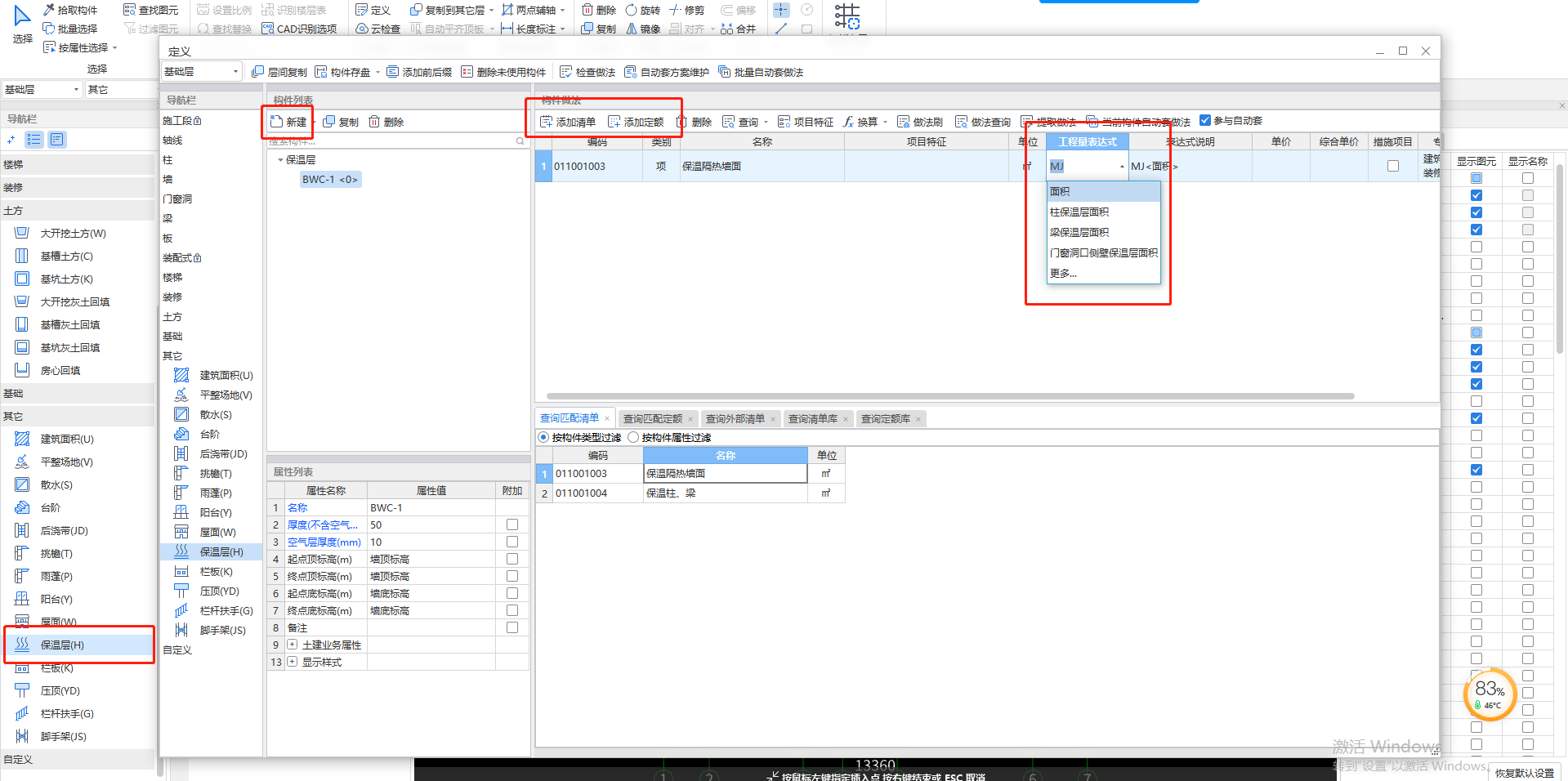Click 删除未使用构件 icon
1568x781 pixels.
467,72
